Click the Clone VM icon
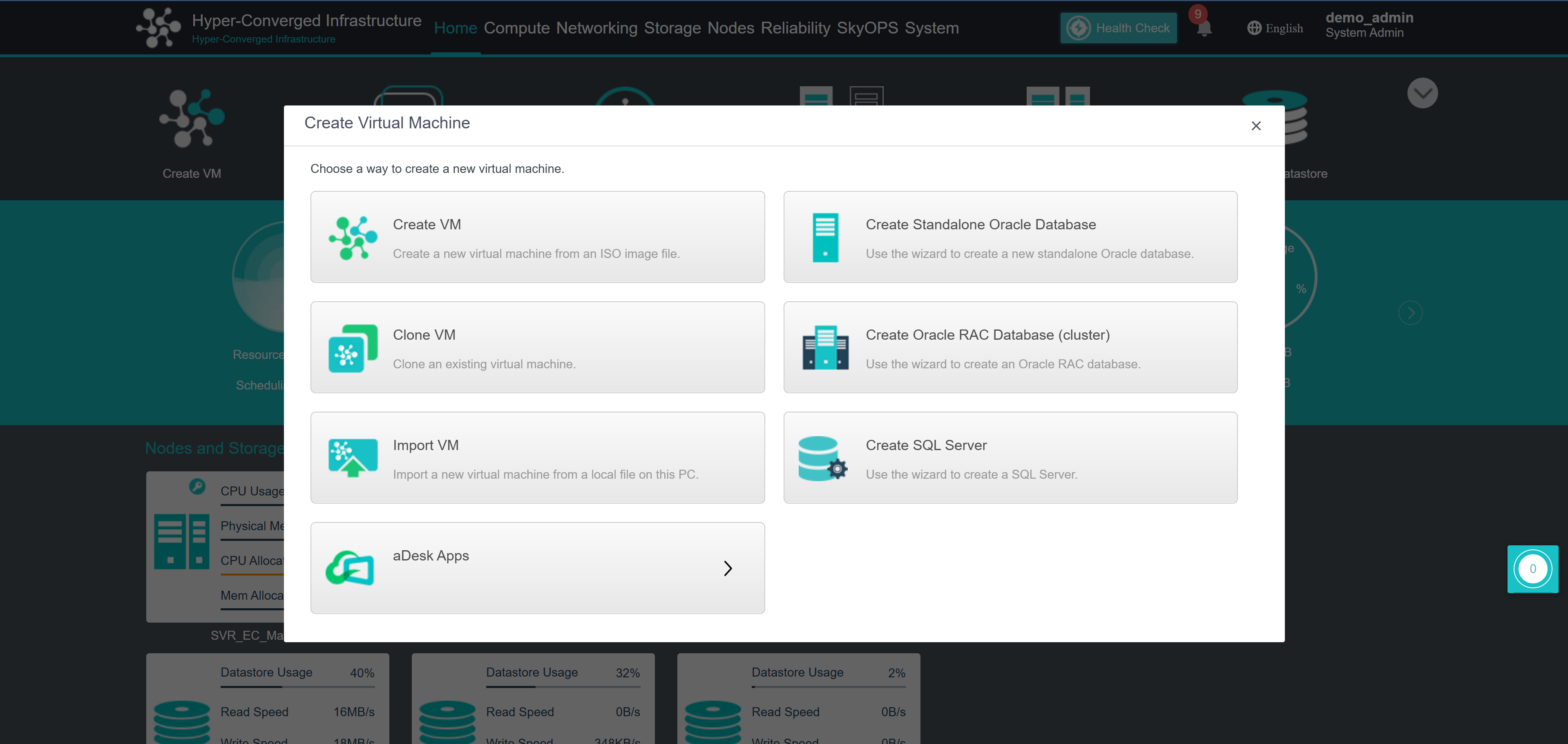This screenshot has width=1568, height=744. (353, 348)
